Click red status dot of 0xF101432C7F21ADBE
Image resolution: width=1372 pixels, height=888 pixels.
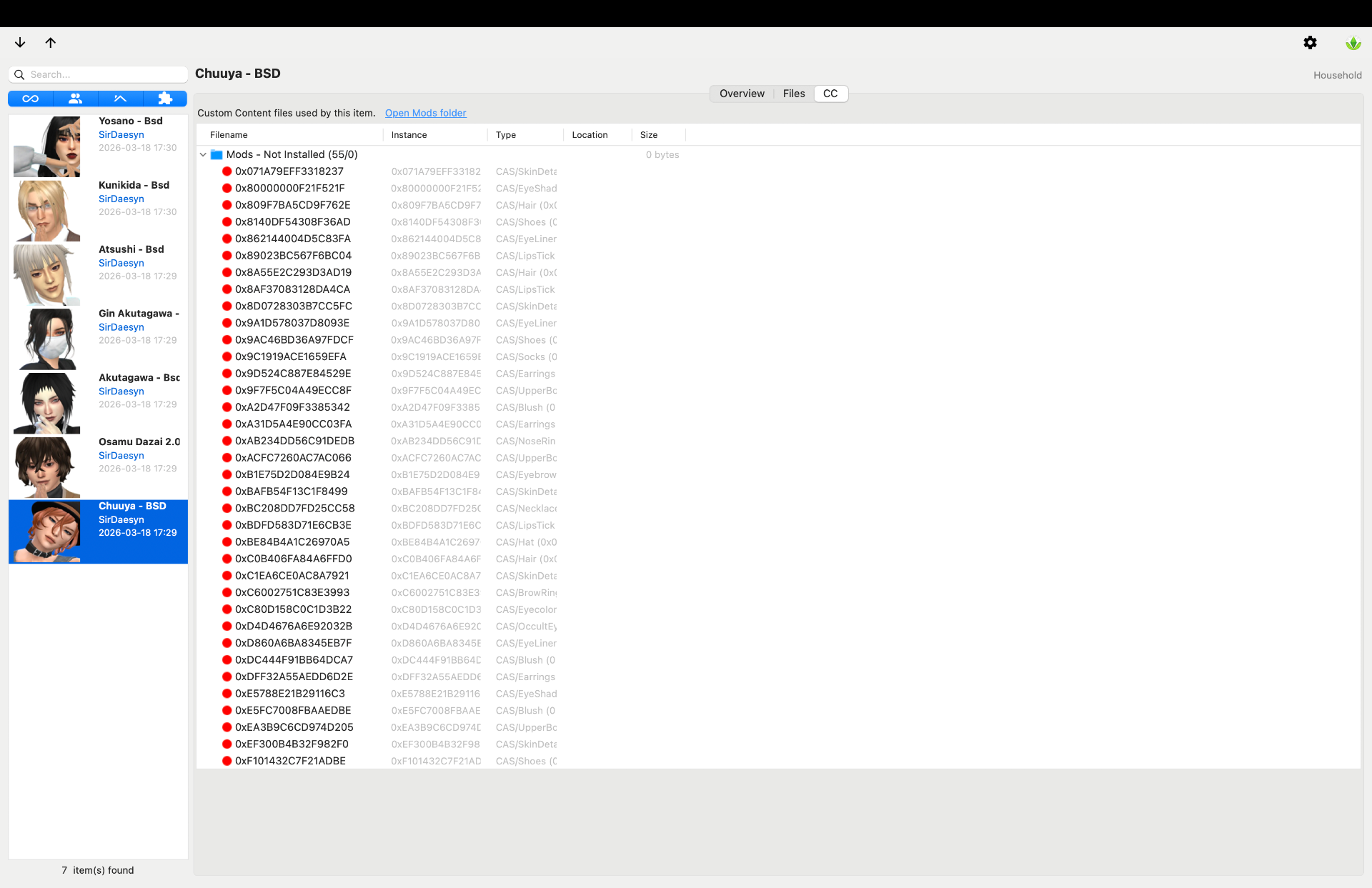tap(227, 761)
